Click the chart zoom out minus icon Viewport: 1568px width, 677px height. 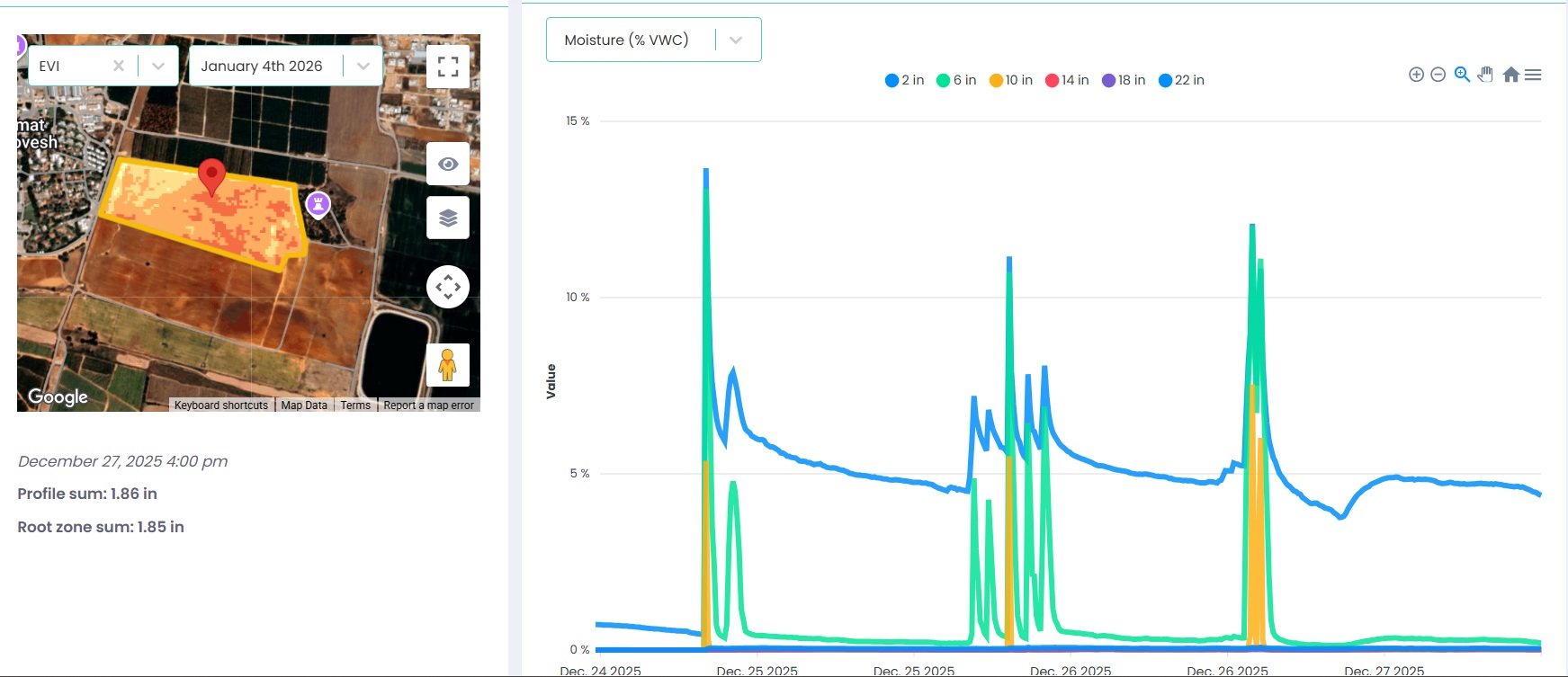(x=1438, y=75)
